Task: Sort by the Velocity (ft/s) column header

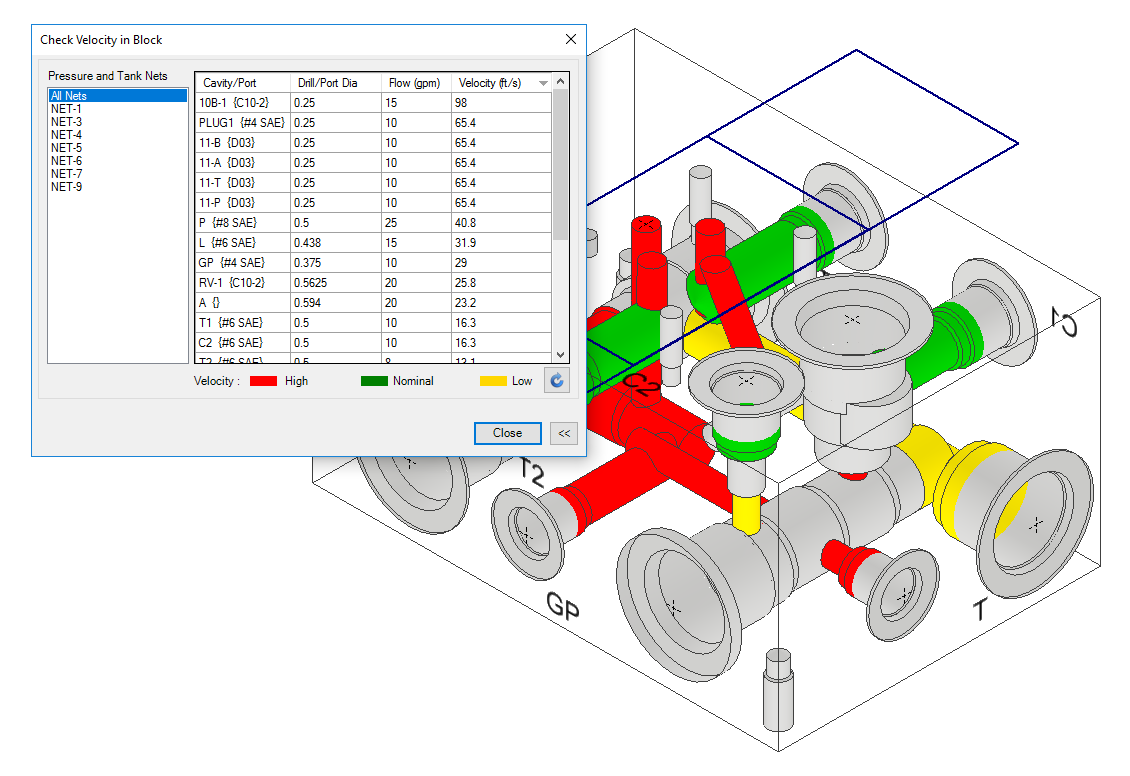Action: pos(502,83)
